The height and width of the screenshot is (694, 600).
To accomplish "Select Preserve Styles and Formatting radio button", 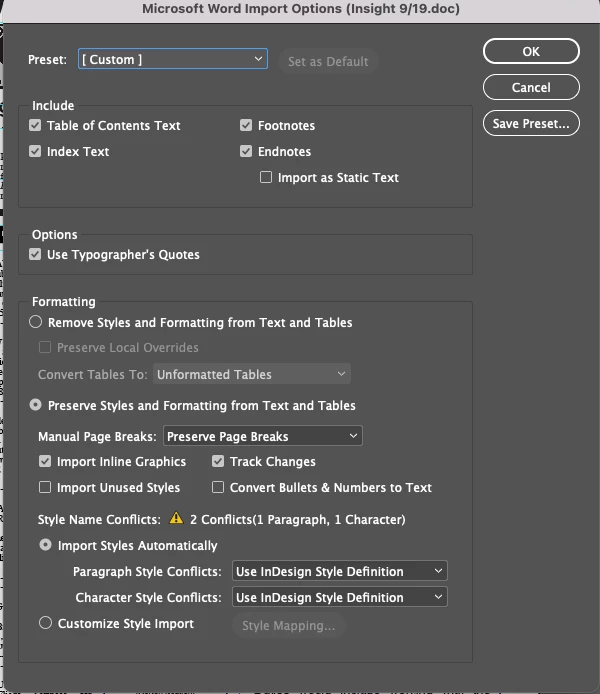I will pos(35,405).
